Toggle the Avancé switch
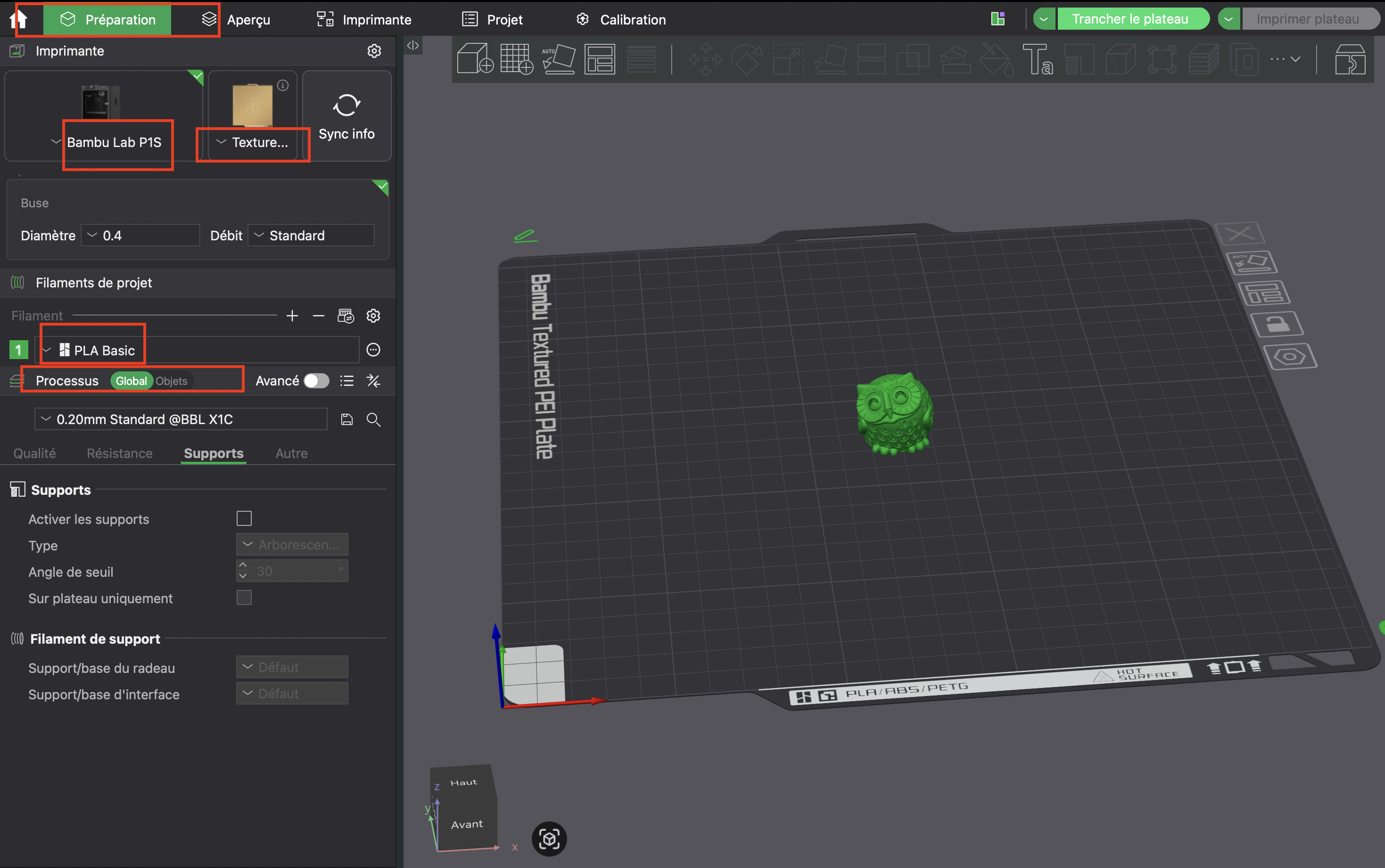This screenshot has width=1385, height=868. tap(316, 381)
